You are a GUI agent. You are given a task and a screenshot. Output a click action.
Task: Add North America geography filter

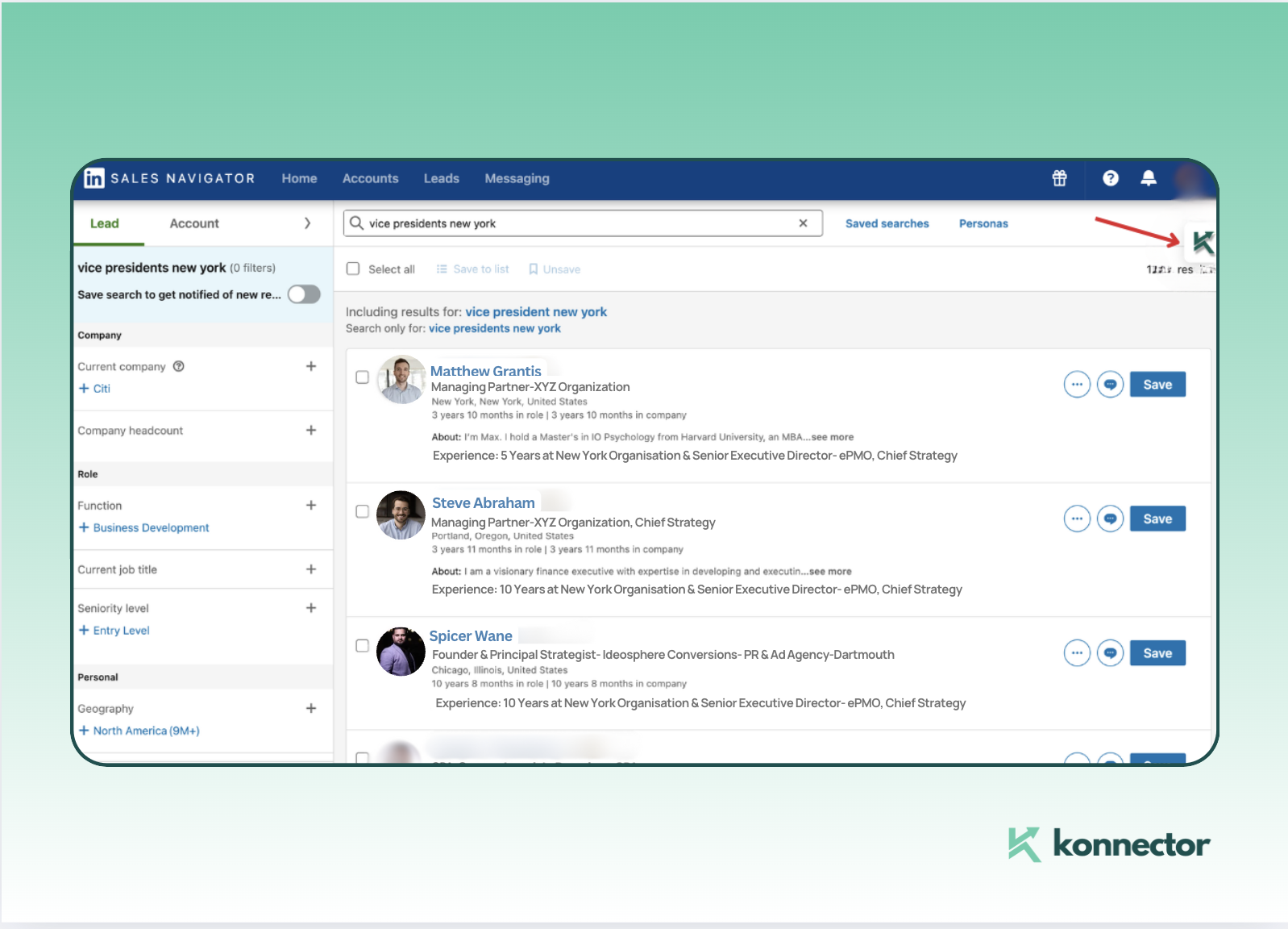(x=139, y=731)
